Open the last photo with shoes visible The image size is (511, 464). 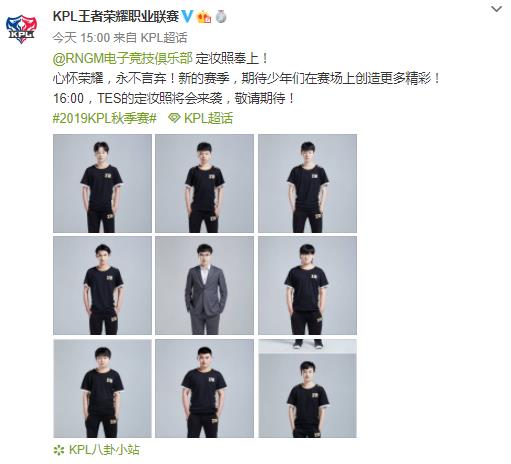pos(307,389)
